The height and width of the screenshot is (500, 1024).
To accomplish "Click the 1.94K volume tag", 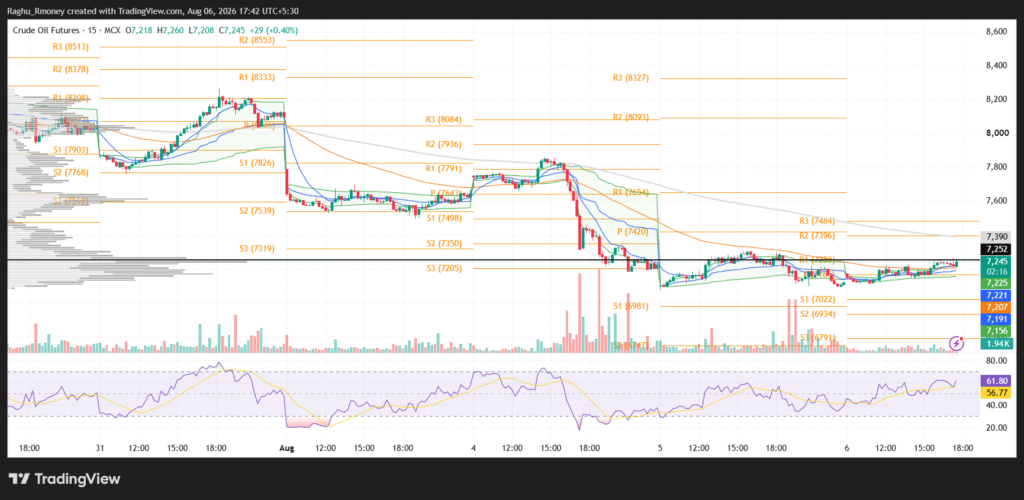I will (x=997, y=343).
